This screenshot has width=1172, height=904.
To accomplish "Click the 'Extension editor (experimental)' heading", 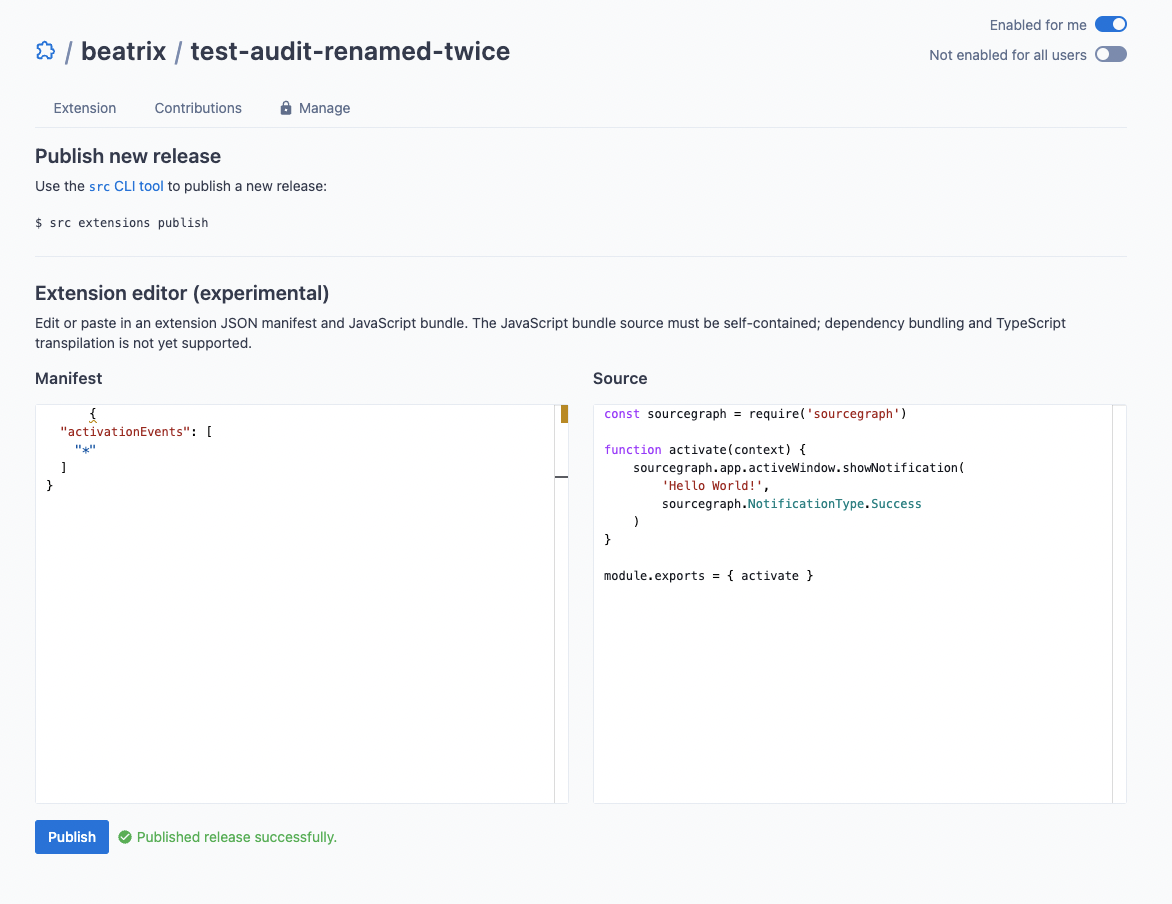I will coord(182,293).
